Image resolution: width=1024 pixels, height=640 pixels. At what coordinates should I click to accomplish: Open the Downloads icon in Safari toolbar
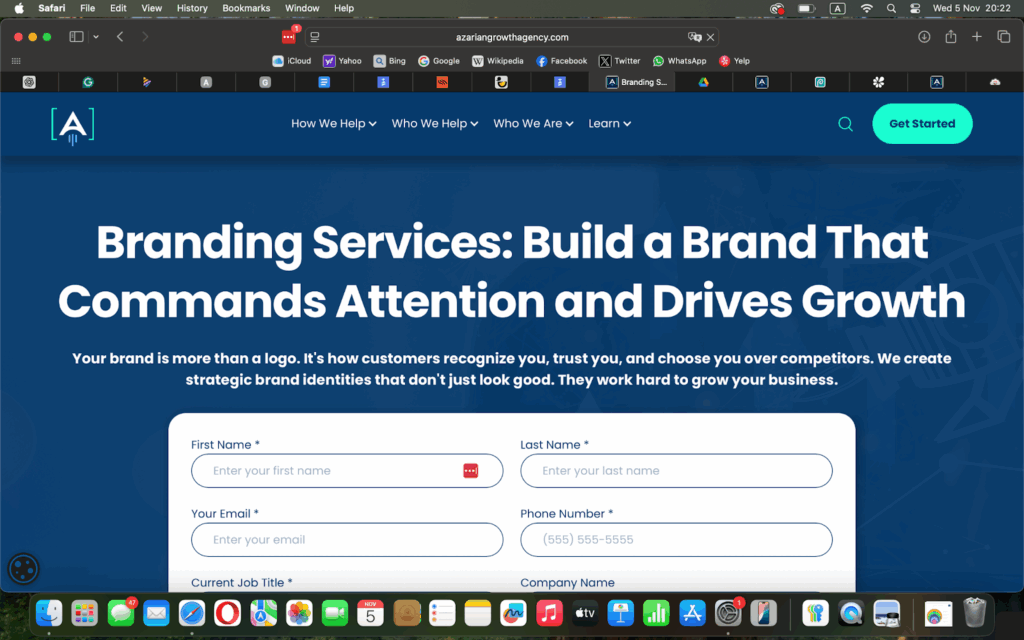tap(923, 36)
